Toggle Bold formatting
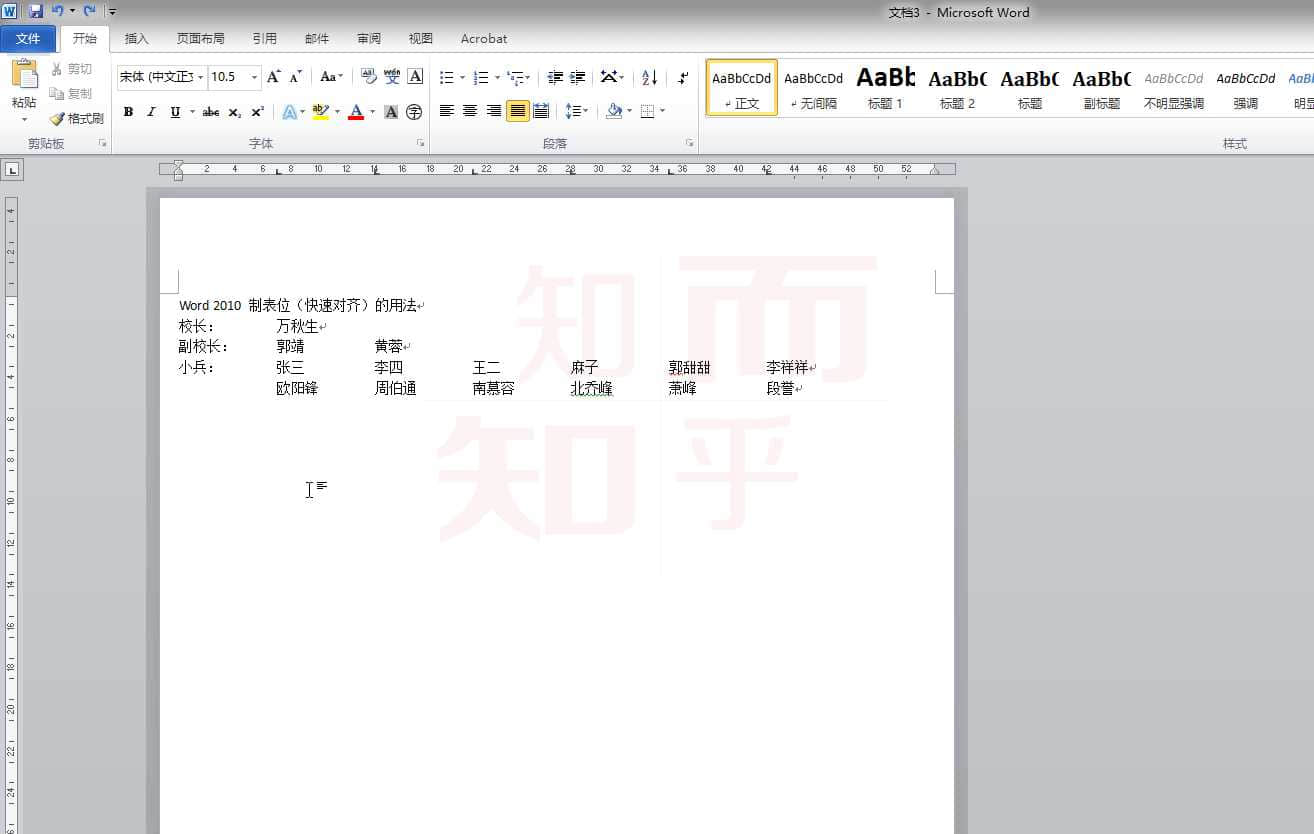1314x834 pixels. [128, 112]
